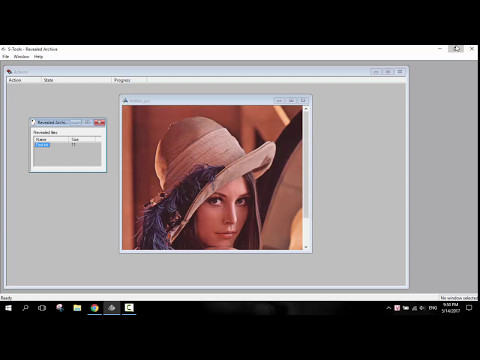Minimize the hidden image window
The width and height of the screenshot is (480, 360).
click(x=279, y=100)
